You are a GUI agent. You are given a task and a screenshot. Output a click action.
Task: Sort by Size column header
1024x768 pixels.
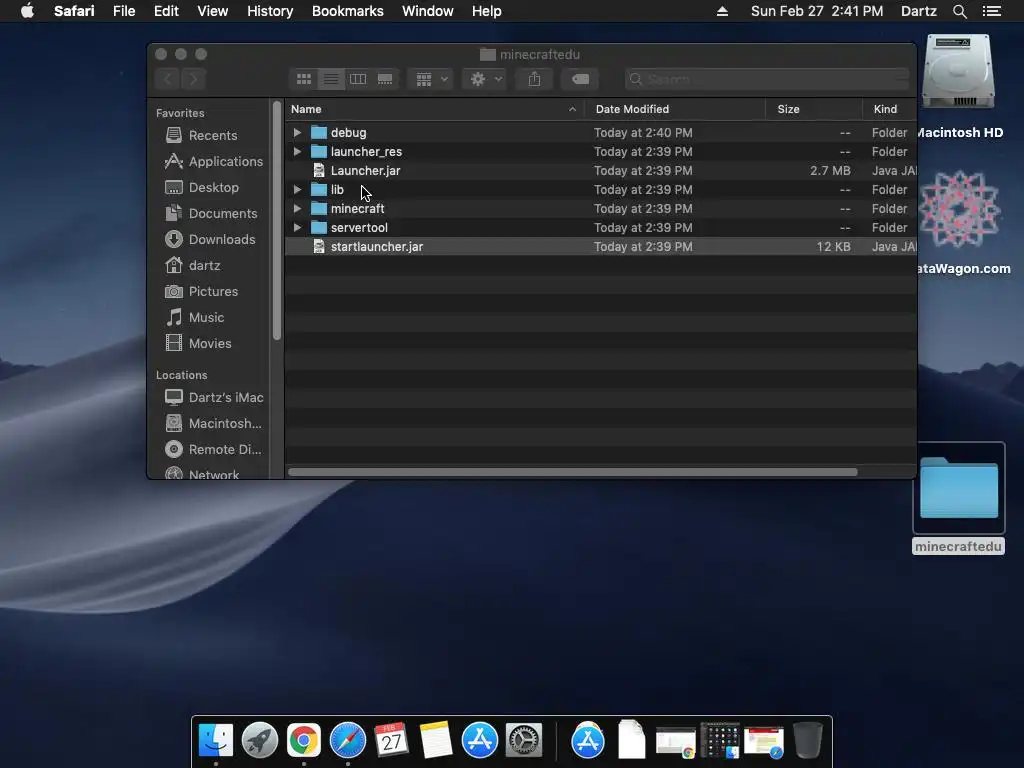click(814, 109)
